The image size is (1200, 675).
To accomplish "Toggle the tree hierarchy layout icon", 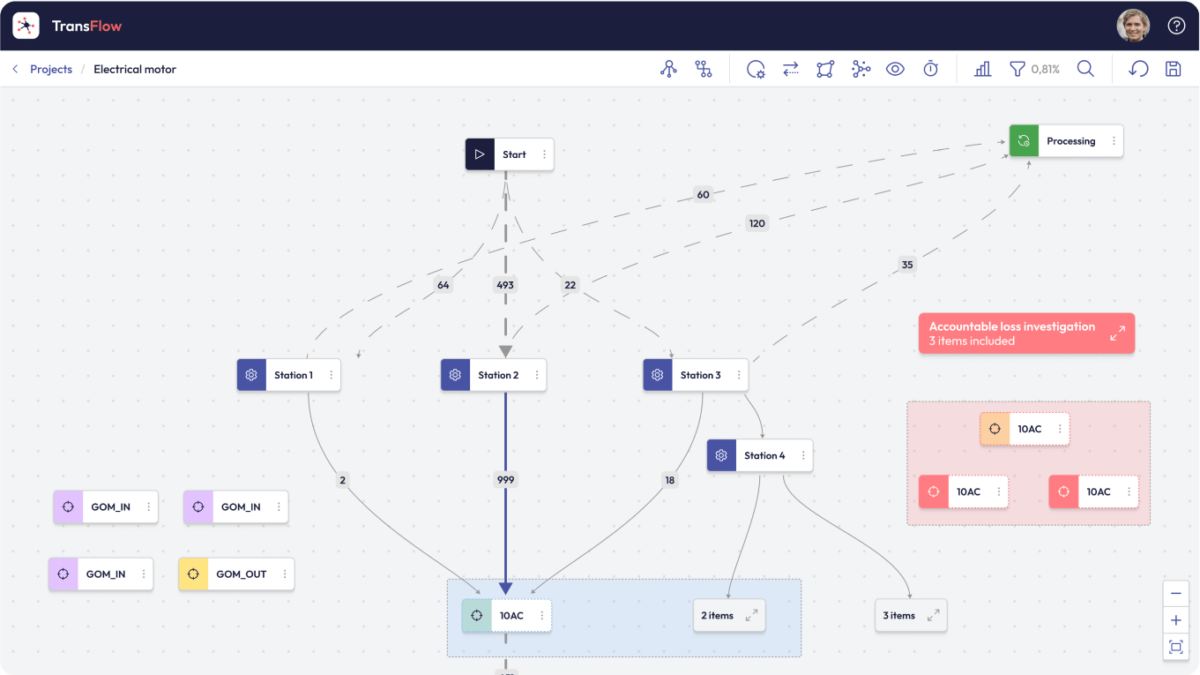I will pyautogui.click(x=704, y=69).
